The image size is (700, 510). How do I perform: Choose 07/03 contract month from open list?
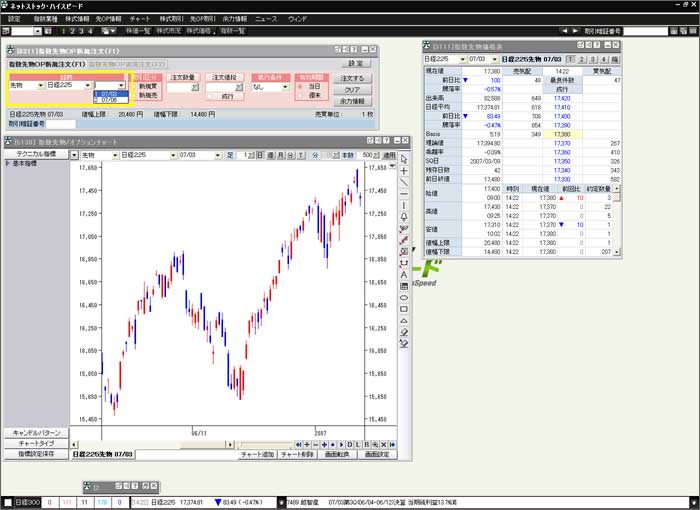(111, 94)
